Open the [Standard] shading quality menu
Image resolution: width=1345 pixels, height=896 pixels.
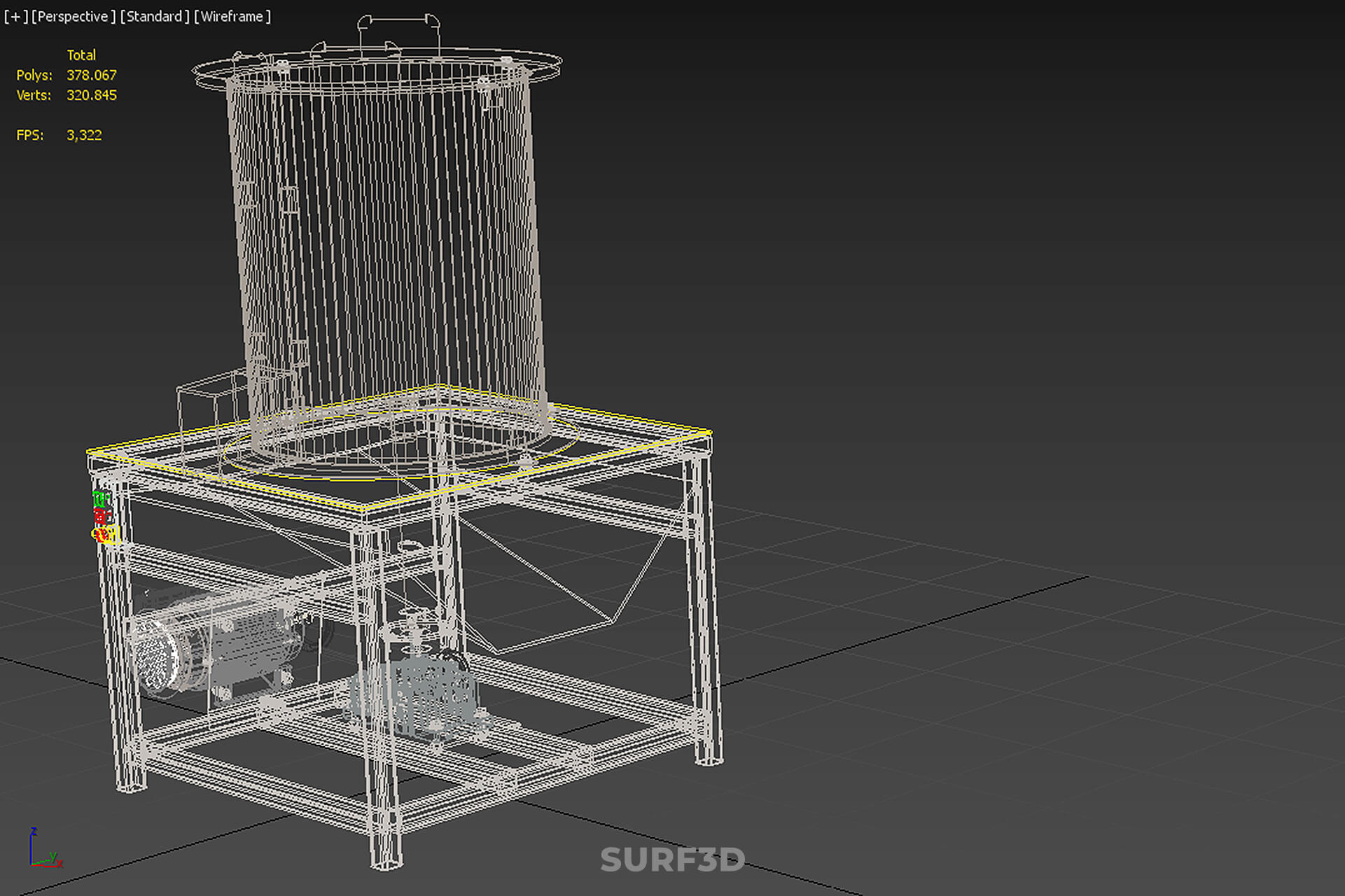pyautogui.click(x=155, y=16)
